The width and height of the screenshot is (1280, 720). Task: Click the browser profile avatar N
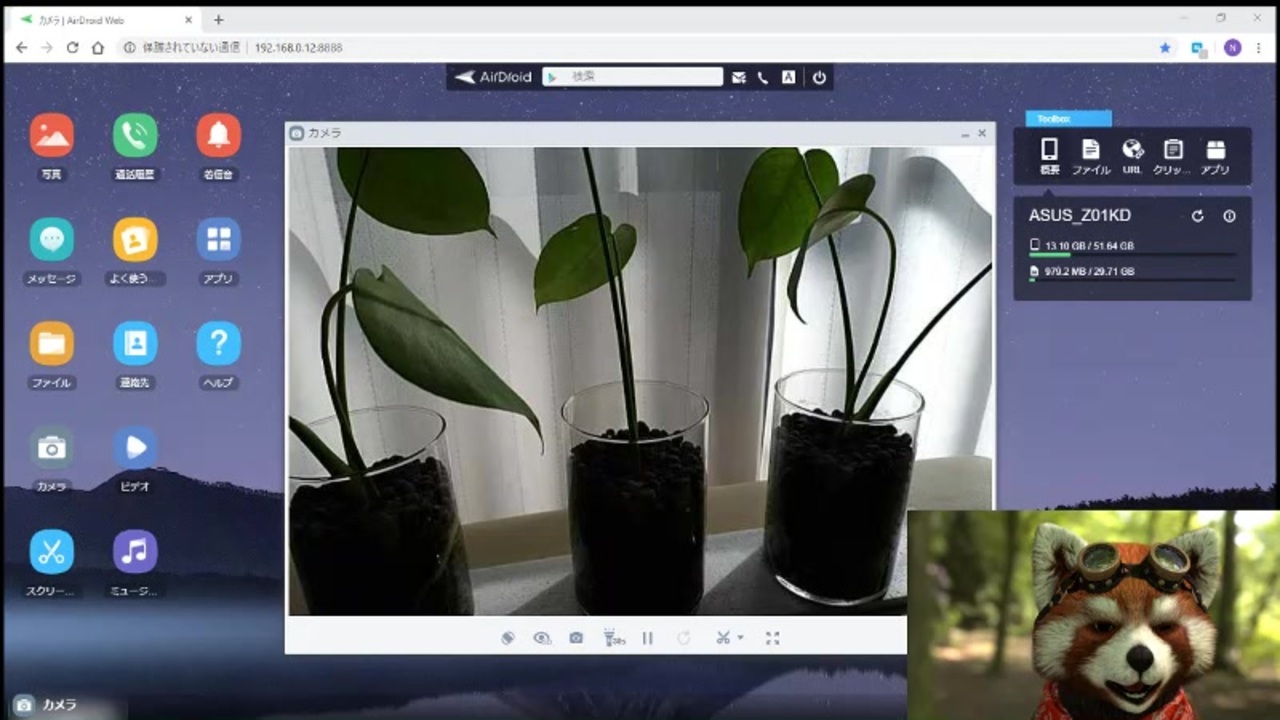coord(1232,47)
